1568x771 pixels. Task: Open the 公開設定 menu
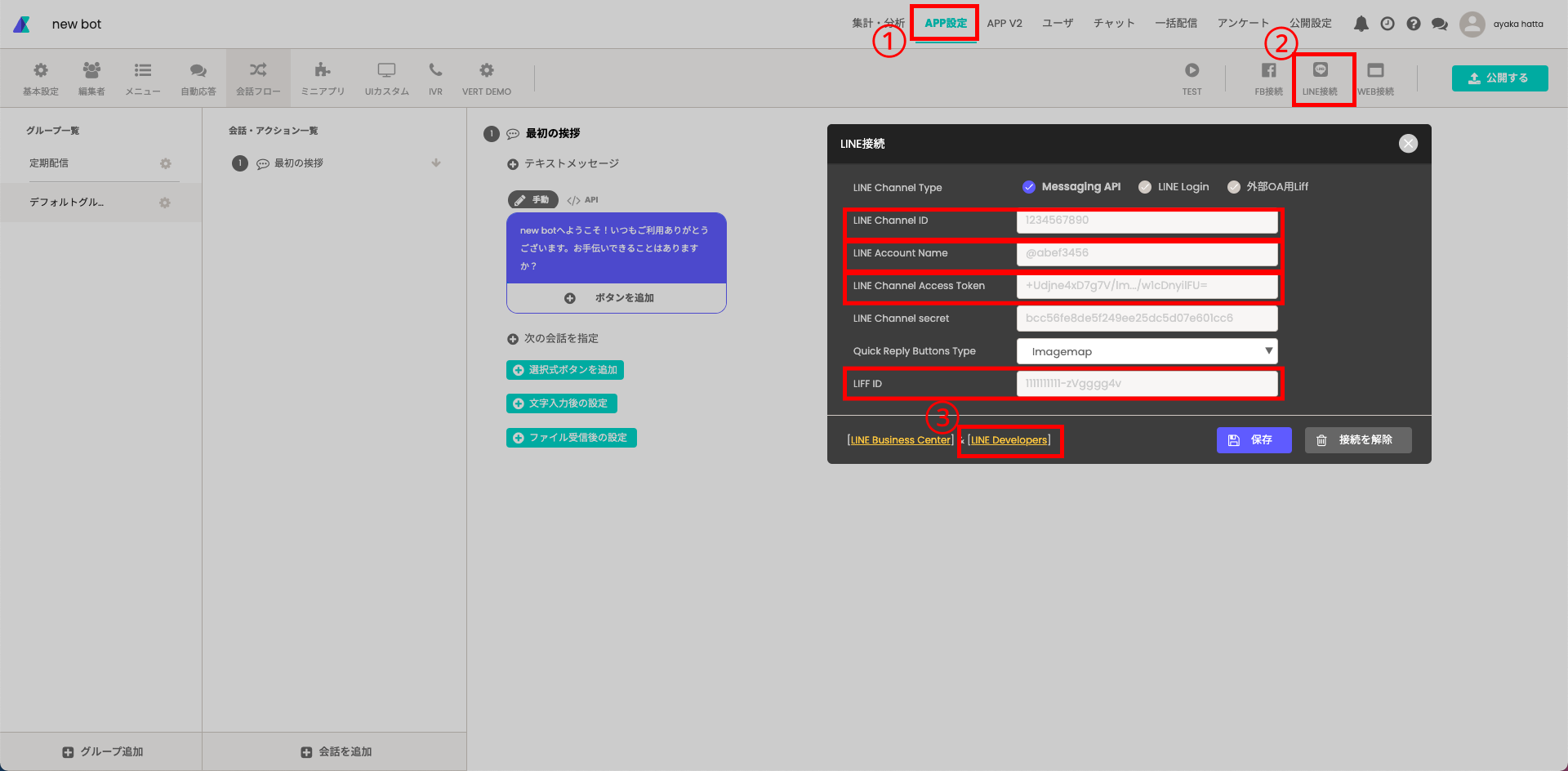[1311, 23]
